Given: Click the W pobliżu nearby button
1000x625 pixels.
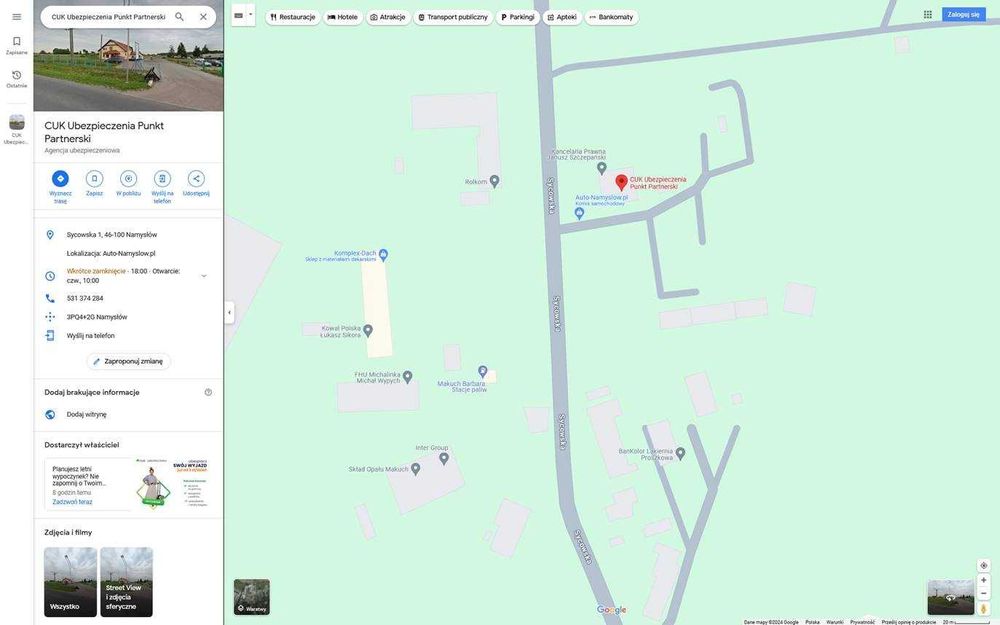Looking at the screenshot, I should click(x=128, y=183).
